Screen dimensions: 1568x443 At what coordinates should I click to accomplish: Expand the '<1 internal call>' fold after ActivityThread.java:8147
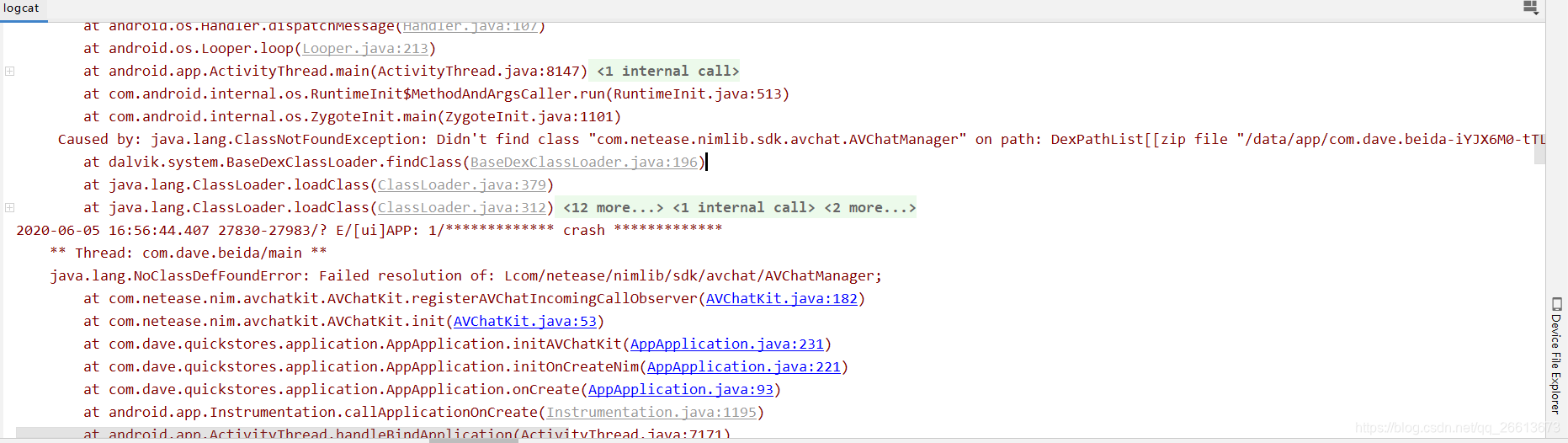[x=668, y=72]
